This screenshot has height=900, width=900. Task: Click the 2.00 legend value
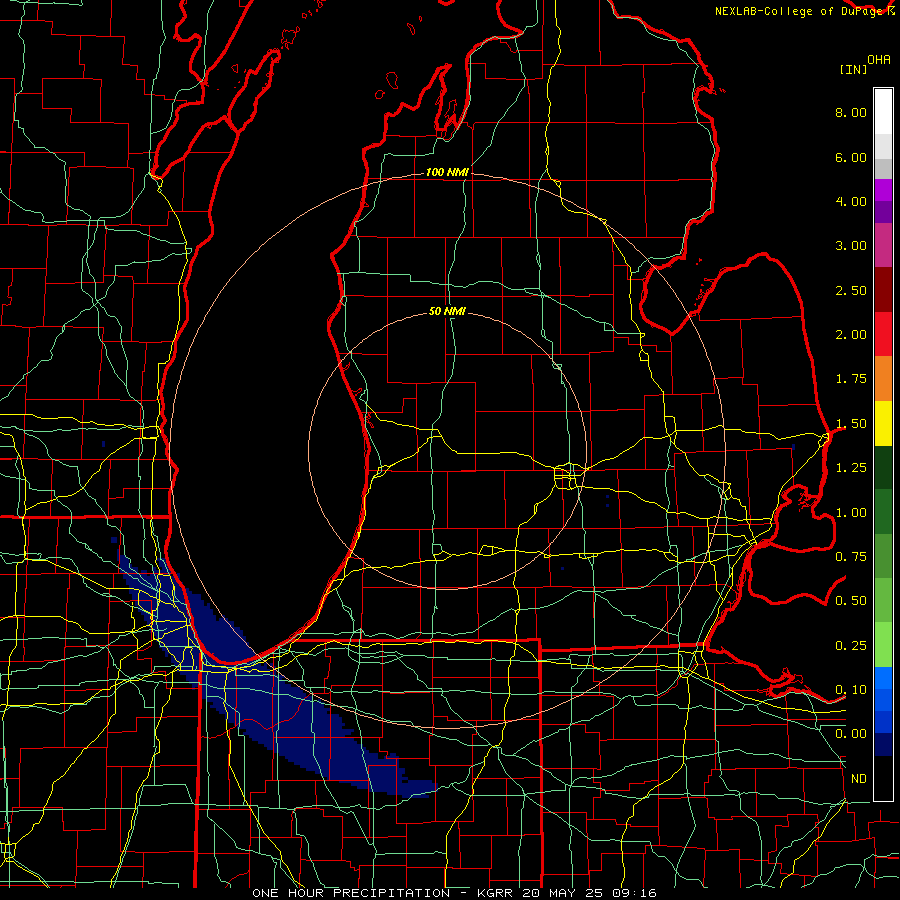point(851,335)
